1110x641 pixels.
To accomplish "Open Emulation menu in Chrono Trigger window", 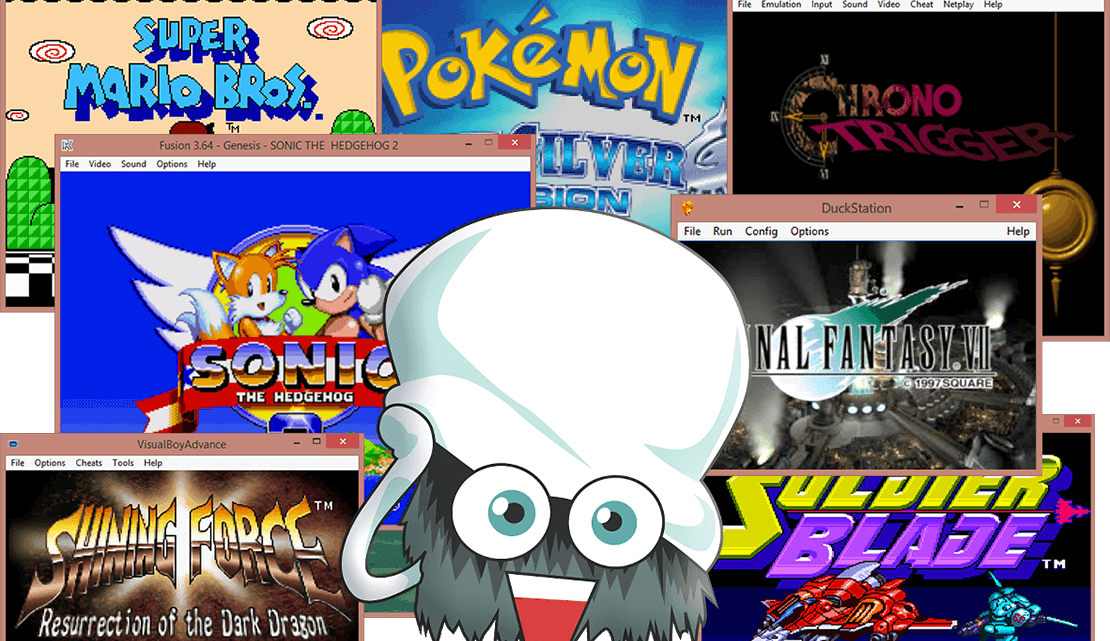I will coord(781,4).
